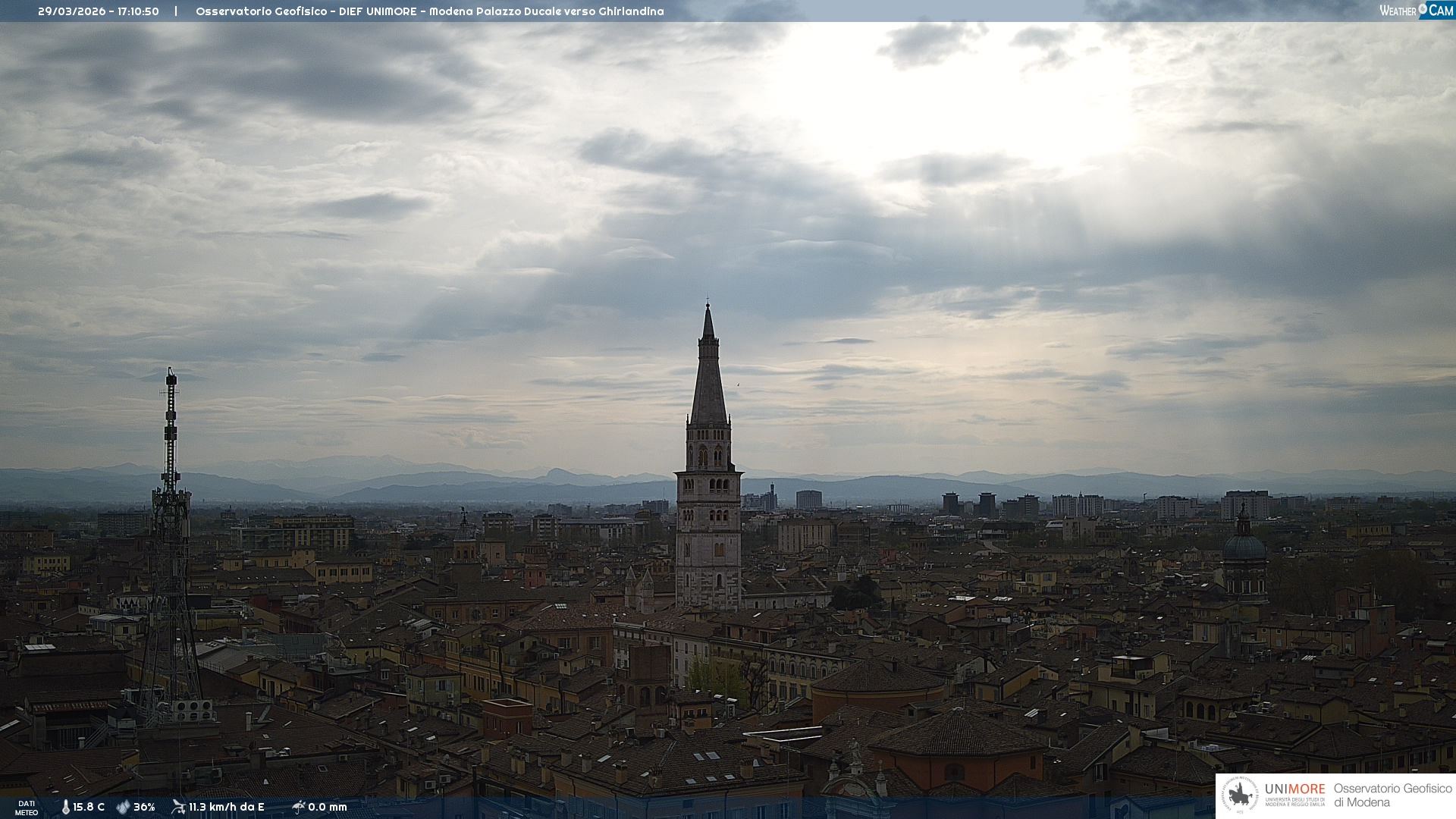Click the wind direction icon
Viewport: 1456px width, 819px height.
pos(178,807)
